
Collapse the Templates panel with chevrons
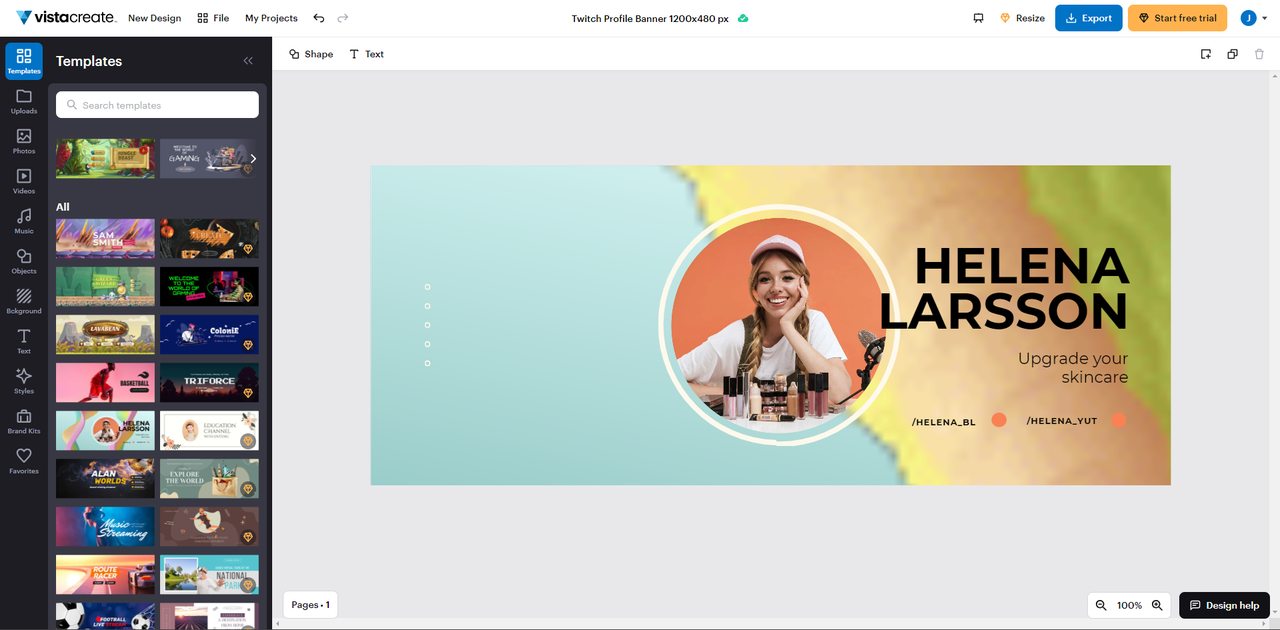click(x=248, y=61)
